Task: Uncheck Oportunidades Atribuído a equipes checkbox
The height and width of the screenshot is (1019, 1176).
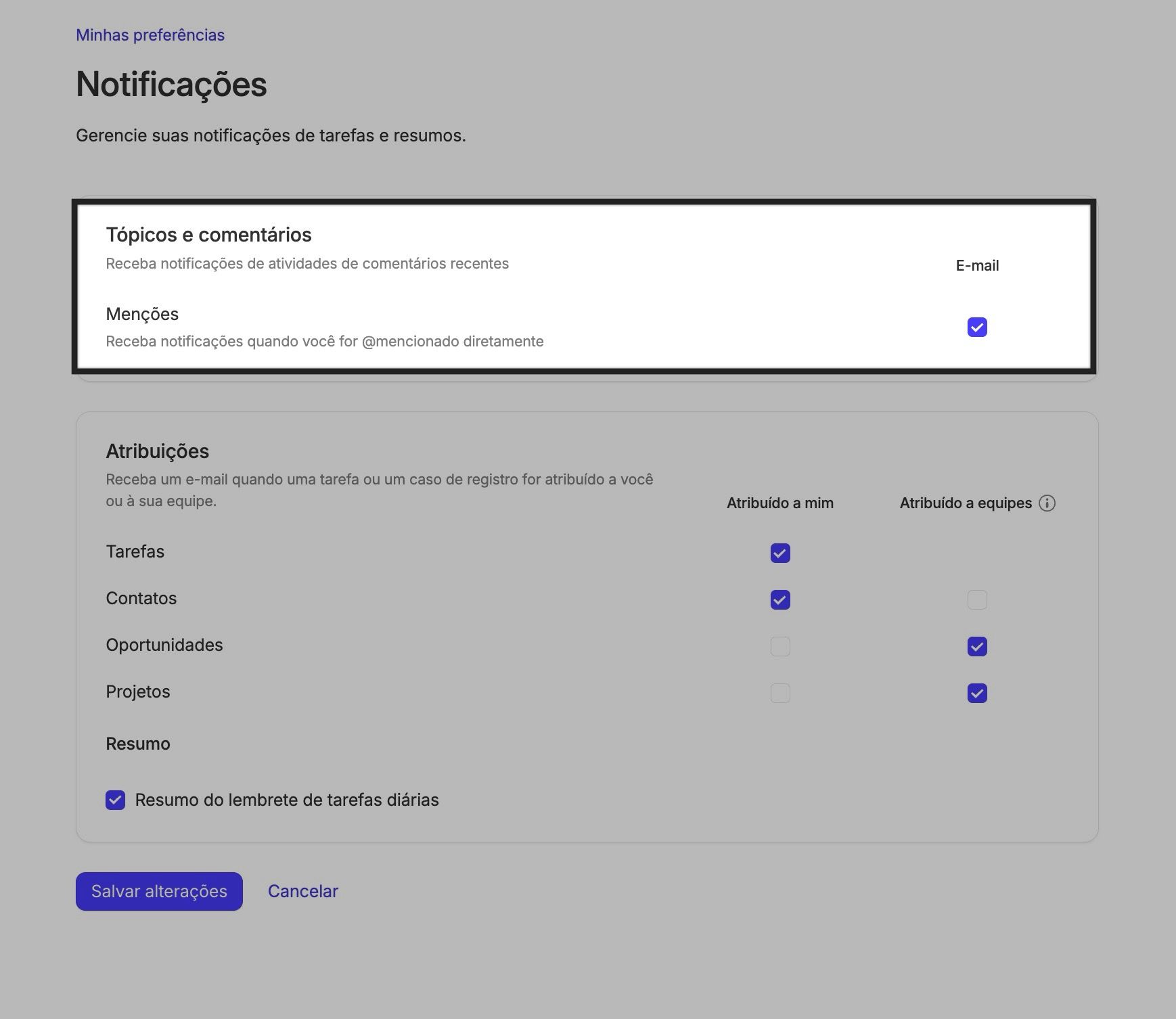Action: (x=977, y=646)
